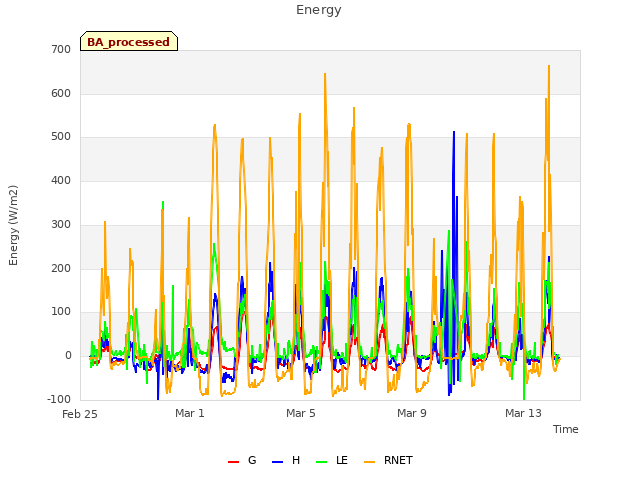Viewport: 640px width, 480px height.
Task: Click the 200 y-axis tick label
Action: [x=61, y=269]
